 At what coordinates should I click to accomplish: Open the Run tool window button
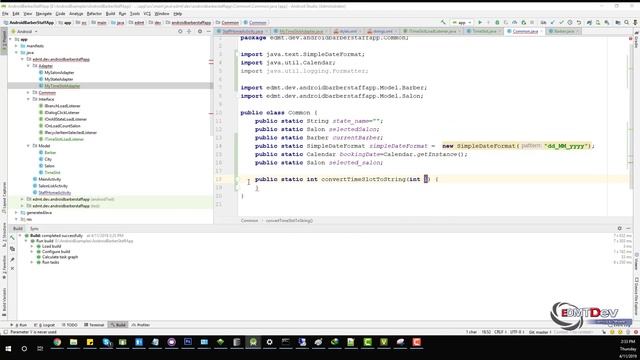(20, 325)
